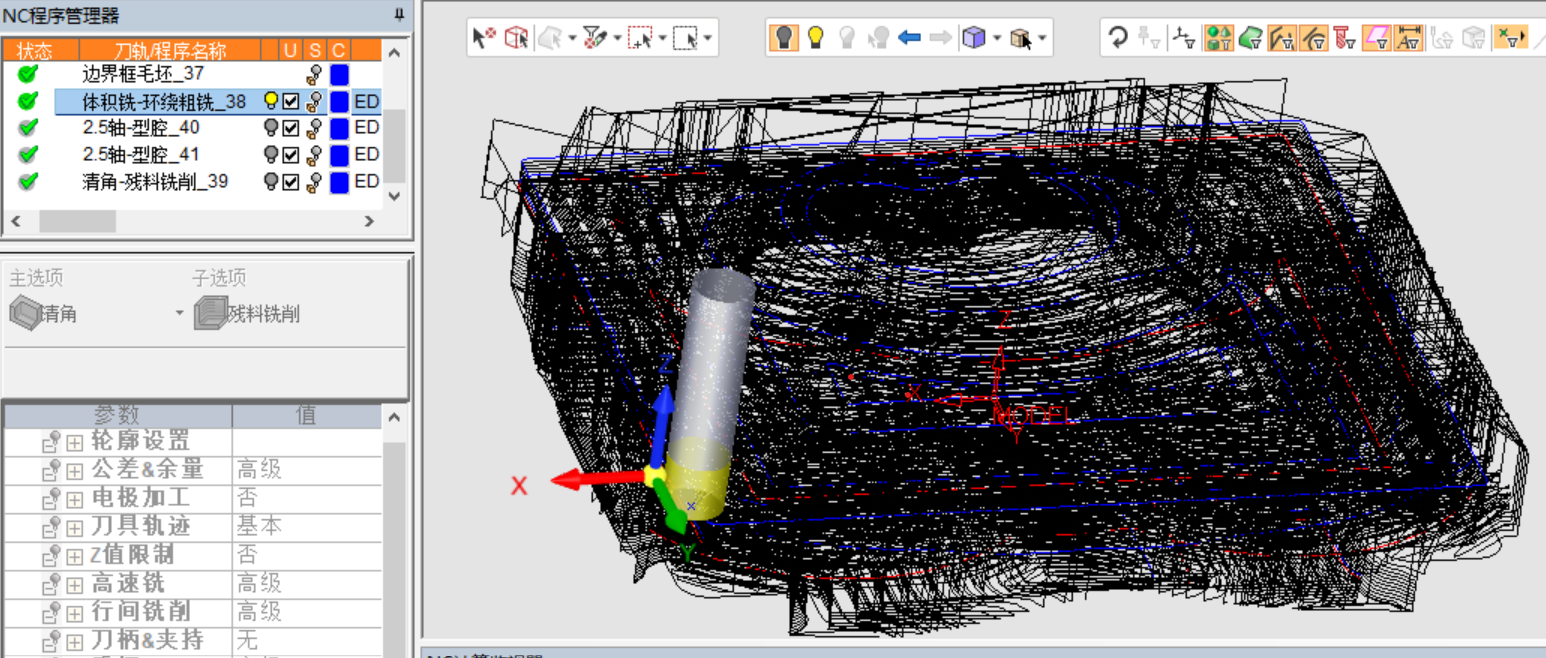Open the purple cube view dropdown arrow
Viewport: 1546px width, 658px height.
(x=997, y=38)
